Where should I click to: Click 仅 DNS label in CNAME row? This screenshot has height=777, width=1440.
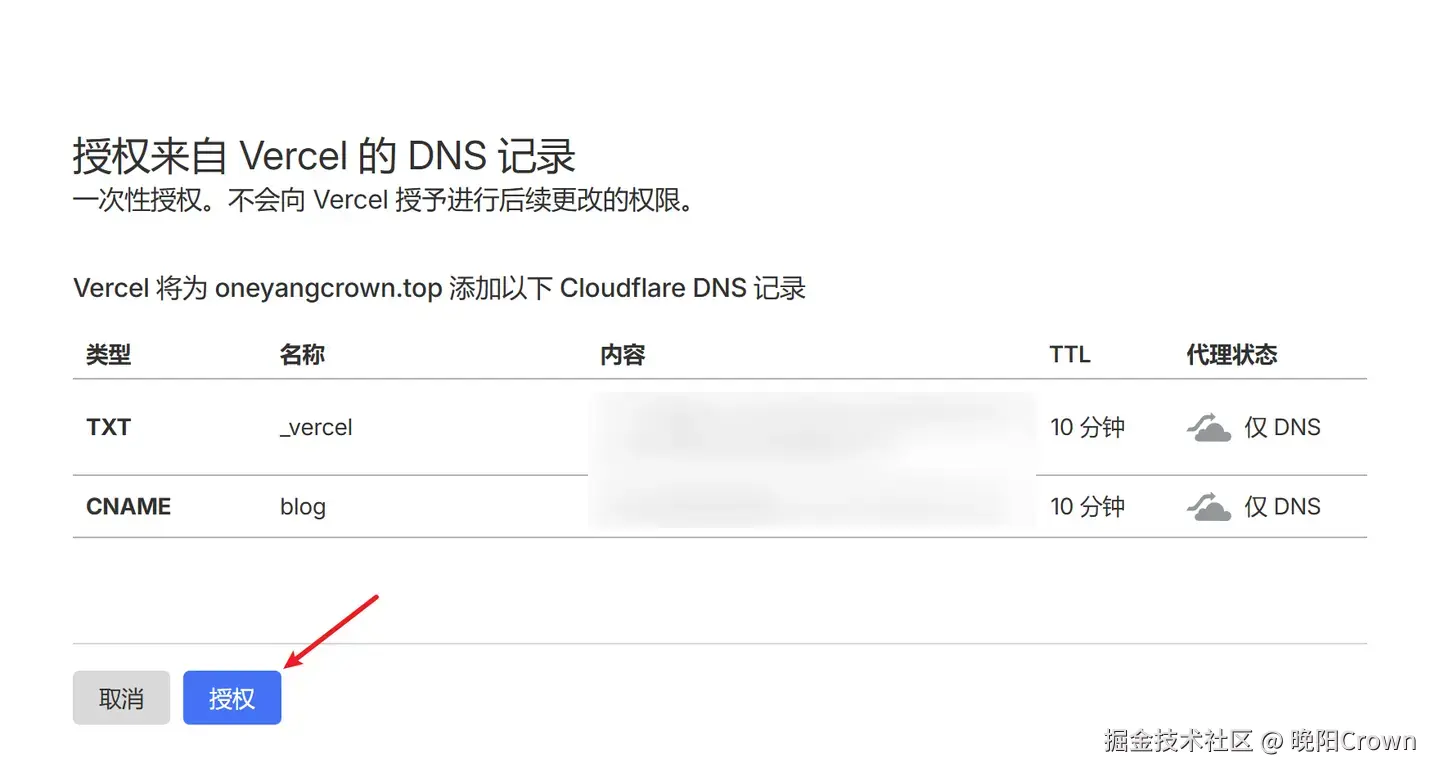tap(1282, 507)
